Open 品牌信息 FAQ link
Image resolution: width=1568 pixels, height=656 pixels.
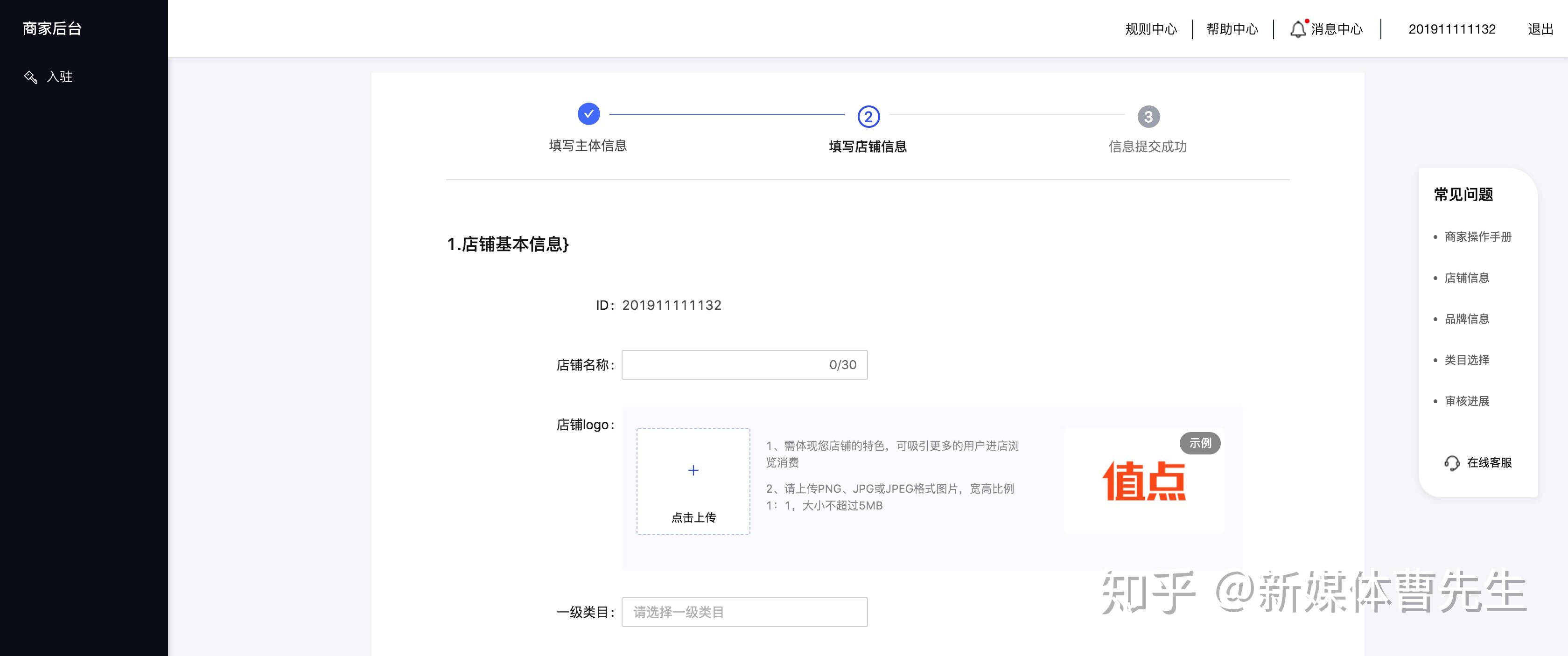(x=1467, y=319)
